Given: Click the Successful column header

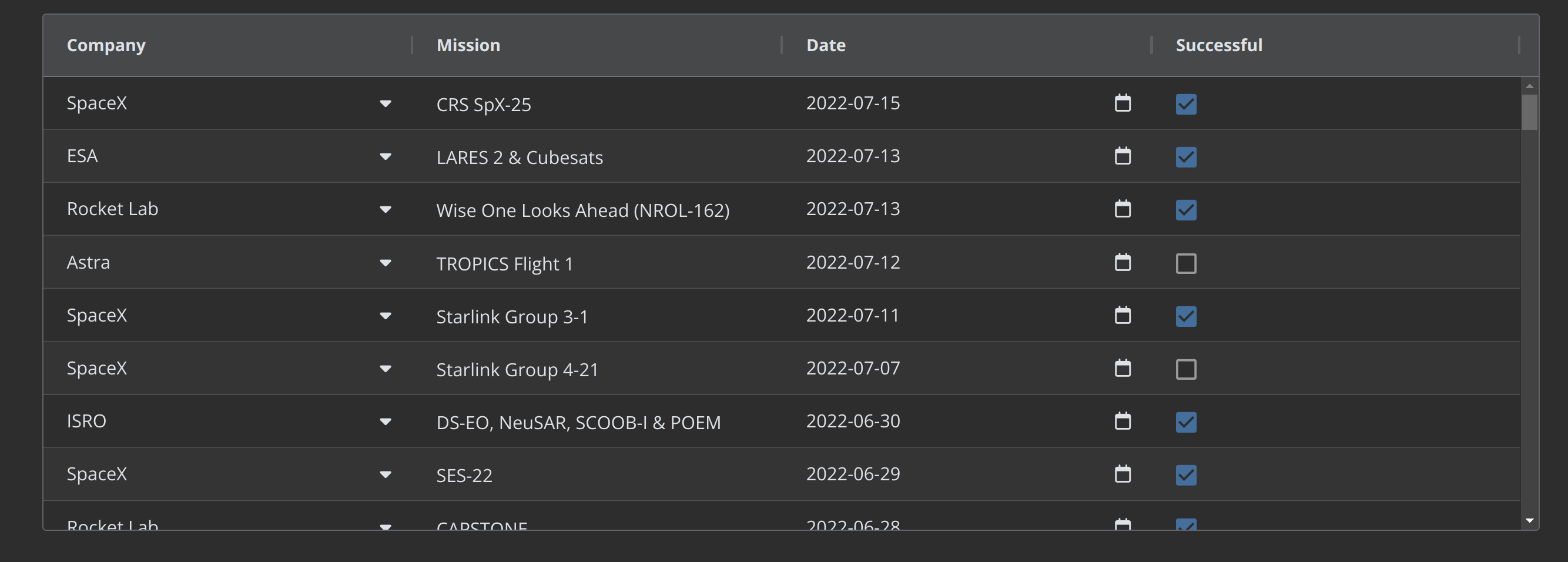Looking at the screenshot, I should (1219, 45).
